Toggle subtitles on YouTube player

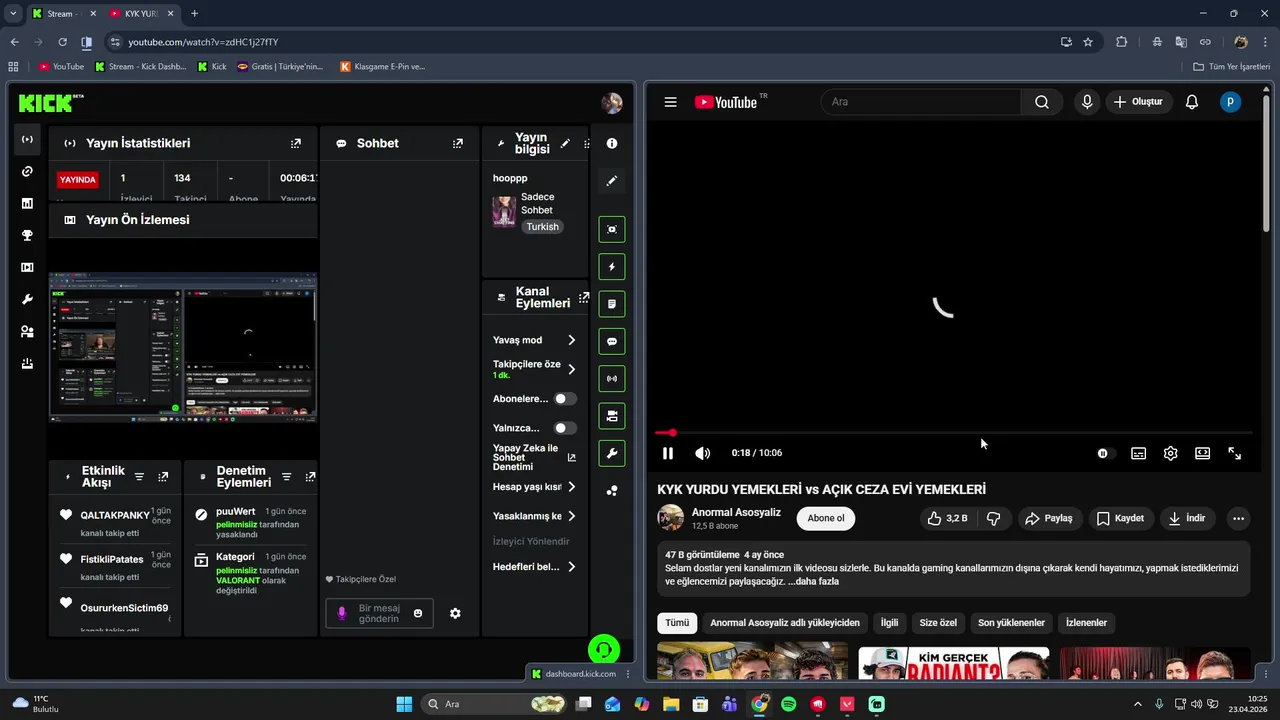1139,453
